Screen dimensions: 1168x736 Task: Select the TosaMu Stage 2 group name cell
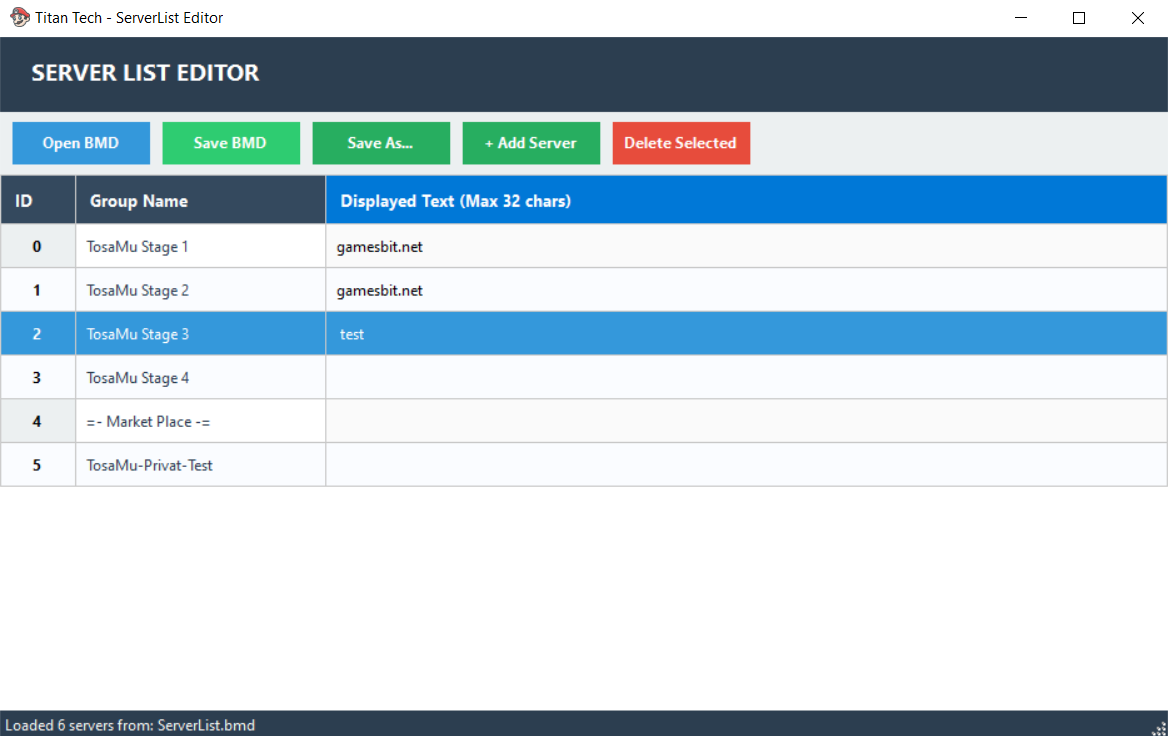(x=200, y=290)
